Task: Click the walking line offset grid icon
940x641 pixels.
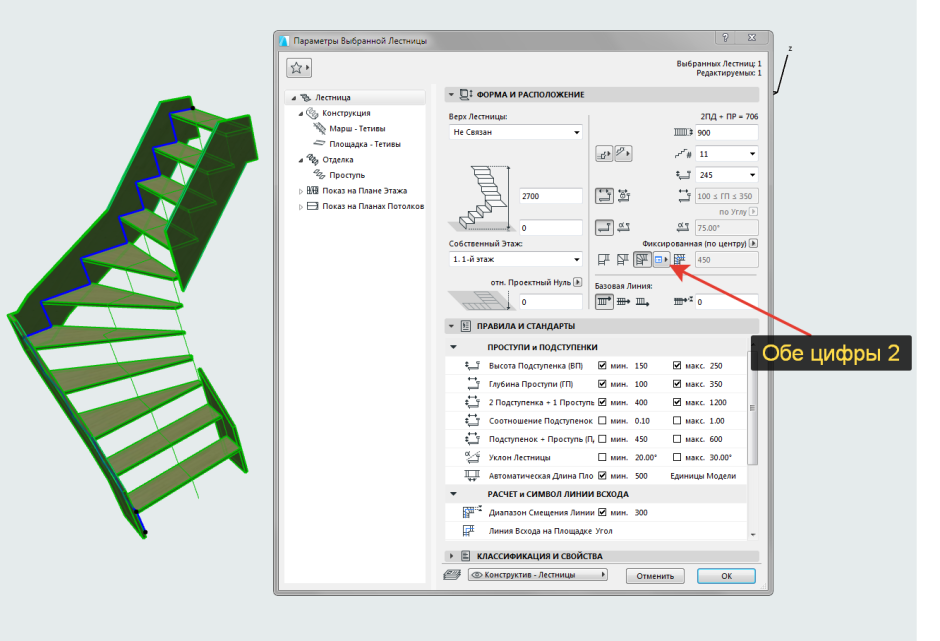Action: tap(680, 260)
